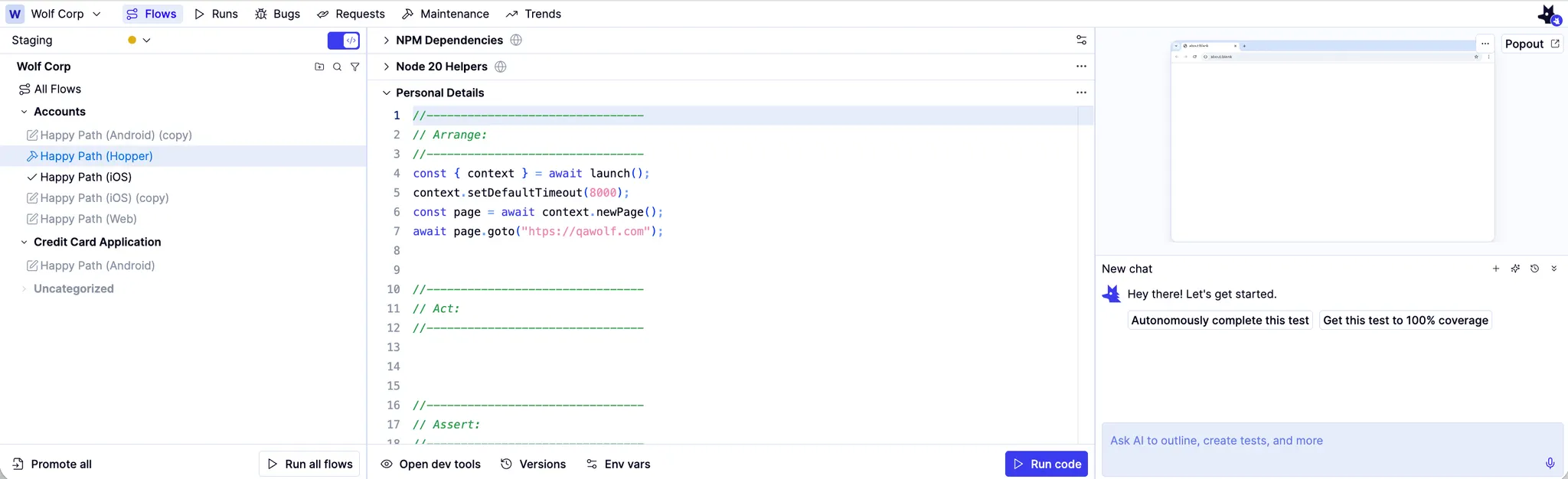This screenshot has width=1568, height=479.
Task: Click Get this test to 100% coverage
Action: pyautogui.click(x=1406, y=321)
